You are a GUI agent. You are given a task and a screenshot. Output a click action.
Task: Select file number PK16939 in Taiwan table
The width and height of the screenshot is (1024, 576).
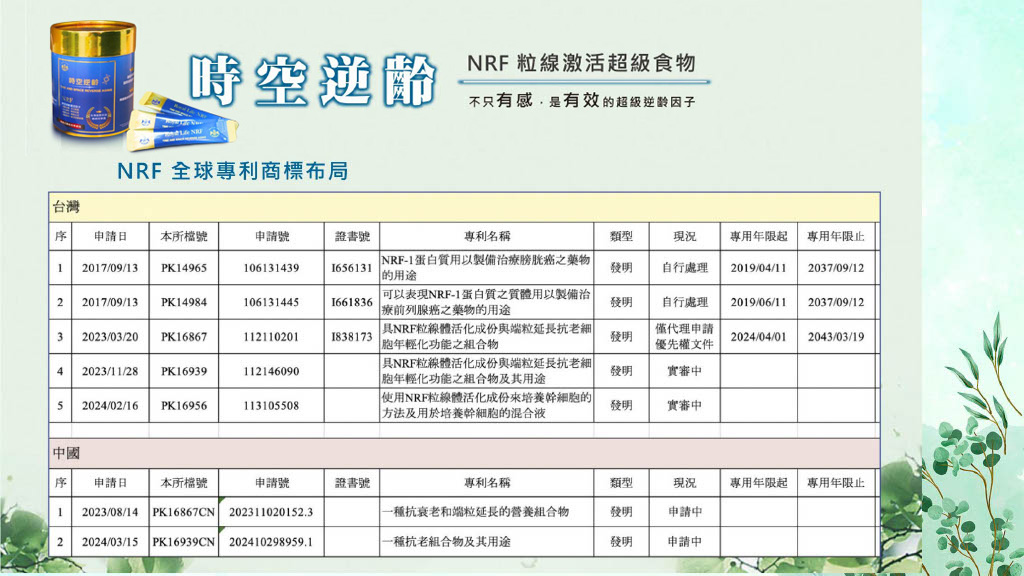184,371
